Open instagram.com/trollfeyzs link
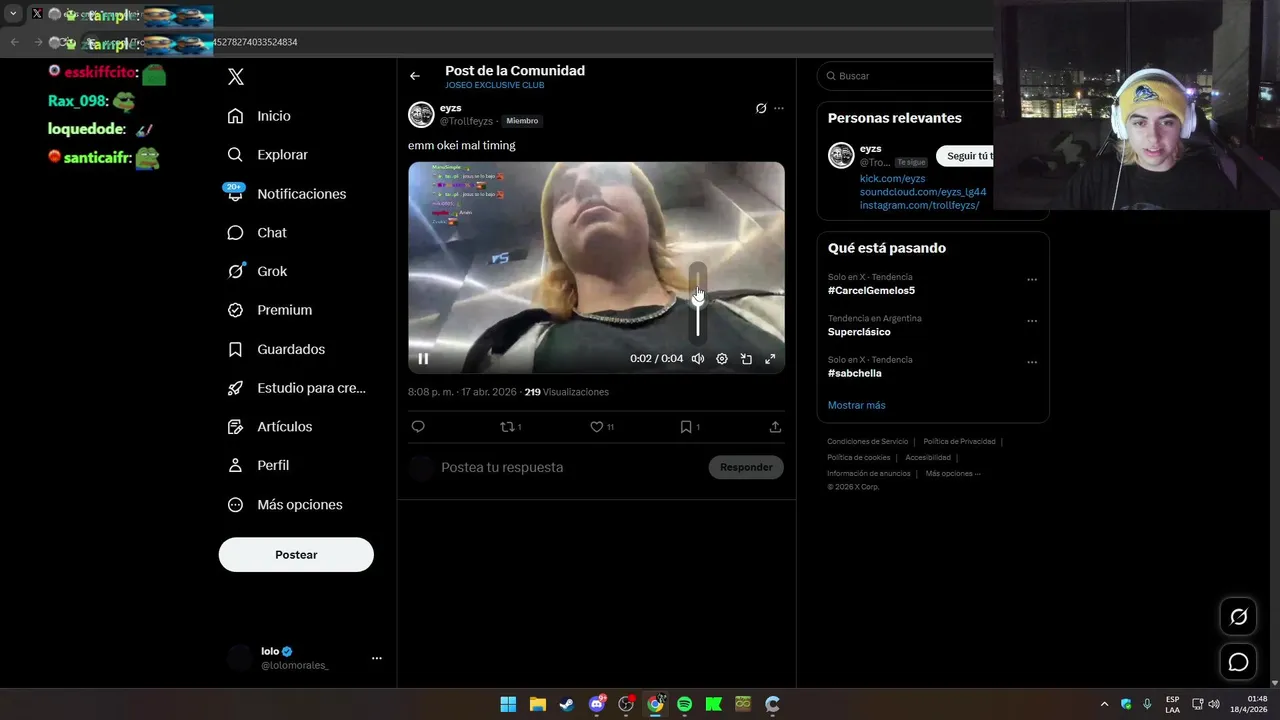1280x720 pixels. pyautogui.click(x=919, y=206)
